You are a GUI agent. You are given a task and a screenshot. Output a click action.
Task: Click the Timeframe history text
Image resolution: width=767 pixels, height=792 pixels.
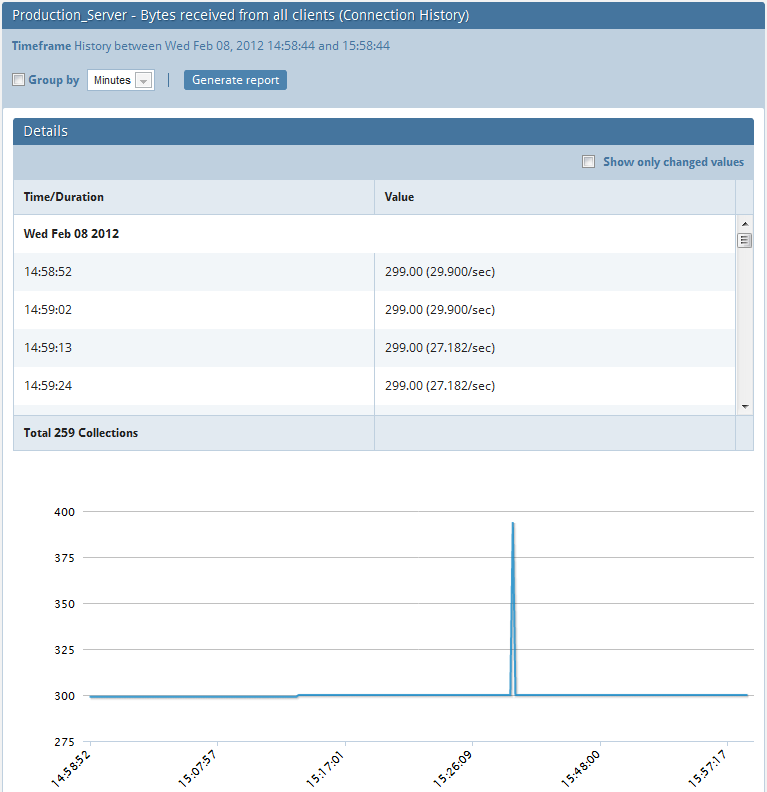tap(201, 46)
